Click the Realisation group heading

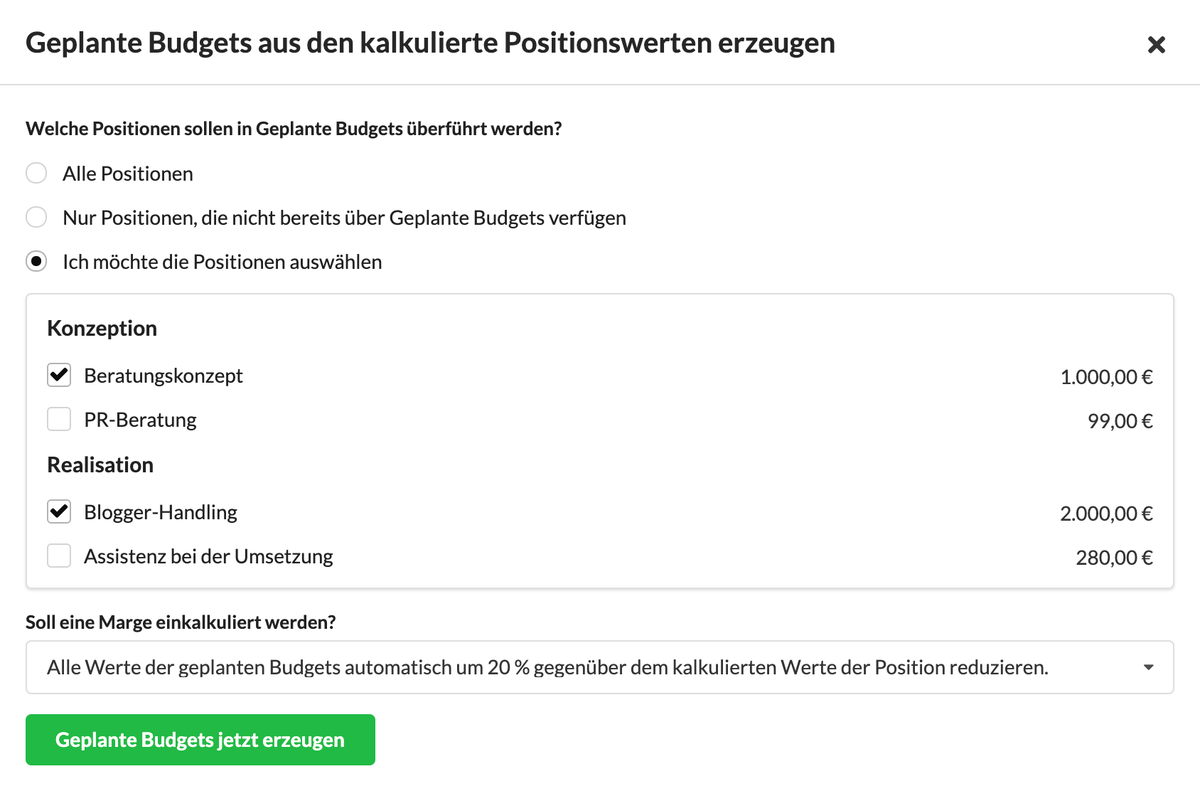click(100, 465)
